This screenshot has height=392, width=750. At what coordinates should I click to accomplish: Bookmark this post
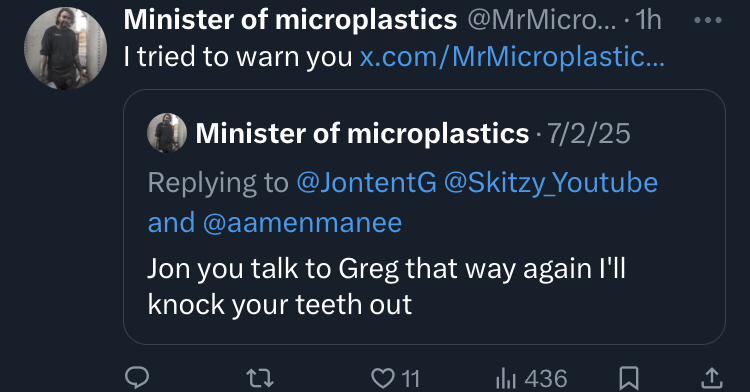(x=629, y=378)
